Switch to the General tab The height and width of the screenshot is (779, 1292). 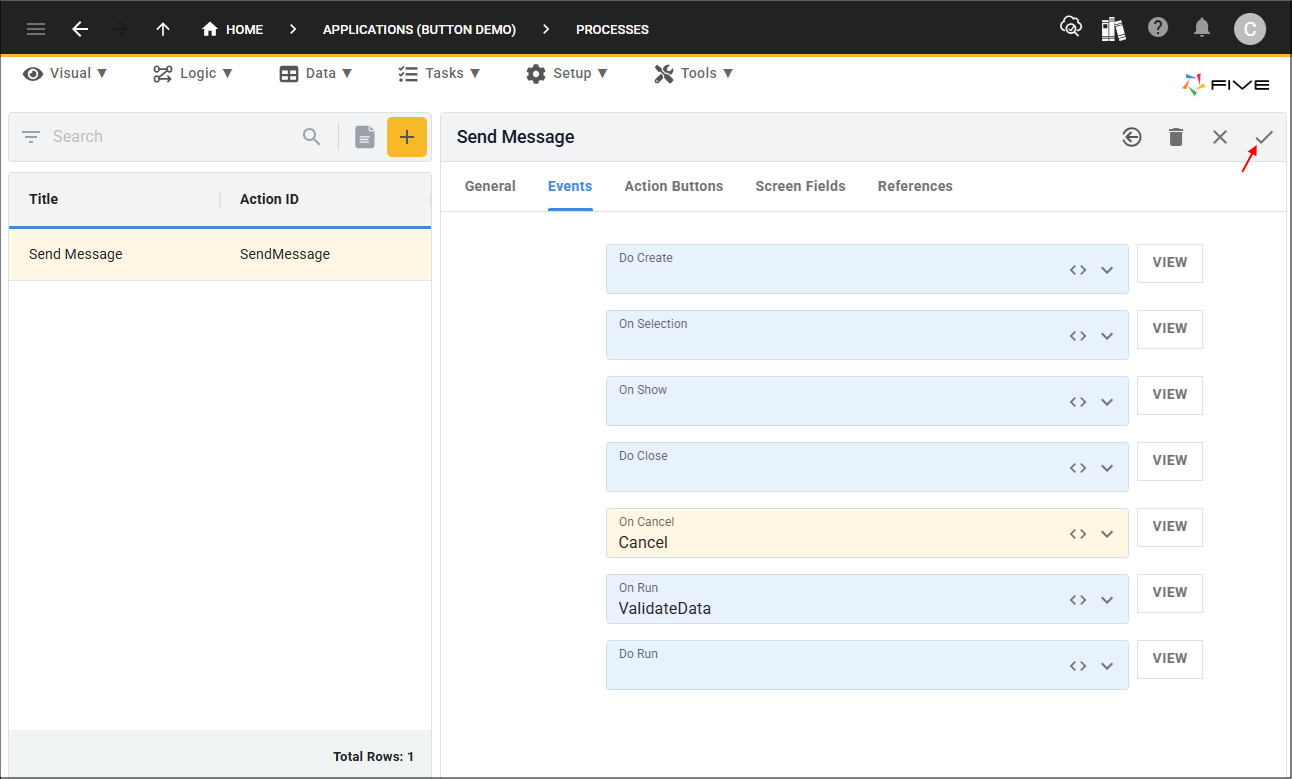(490, 186)
